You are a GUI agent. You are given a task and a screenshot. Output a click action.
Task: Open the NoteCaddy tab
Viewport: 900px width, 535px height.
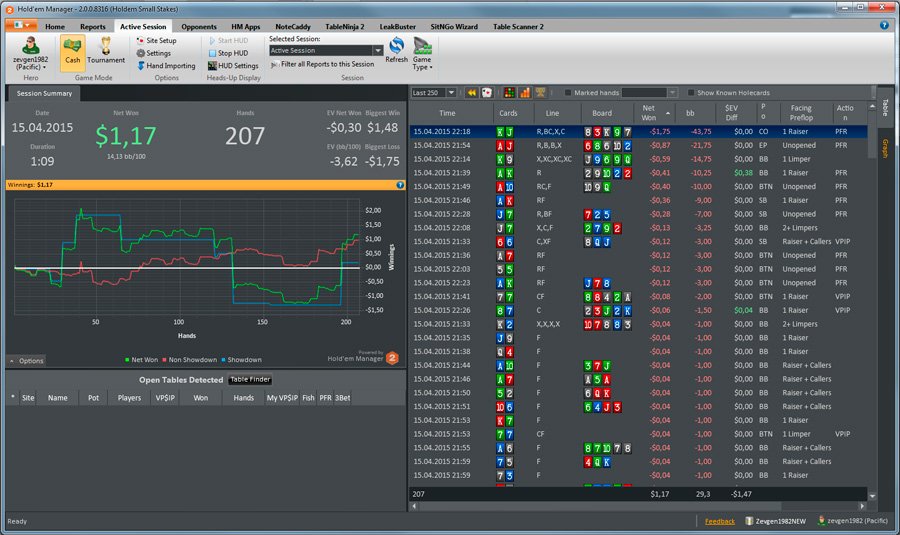pos(293,26)
